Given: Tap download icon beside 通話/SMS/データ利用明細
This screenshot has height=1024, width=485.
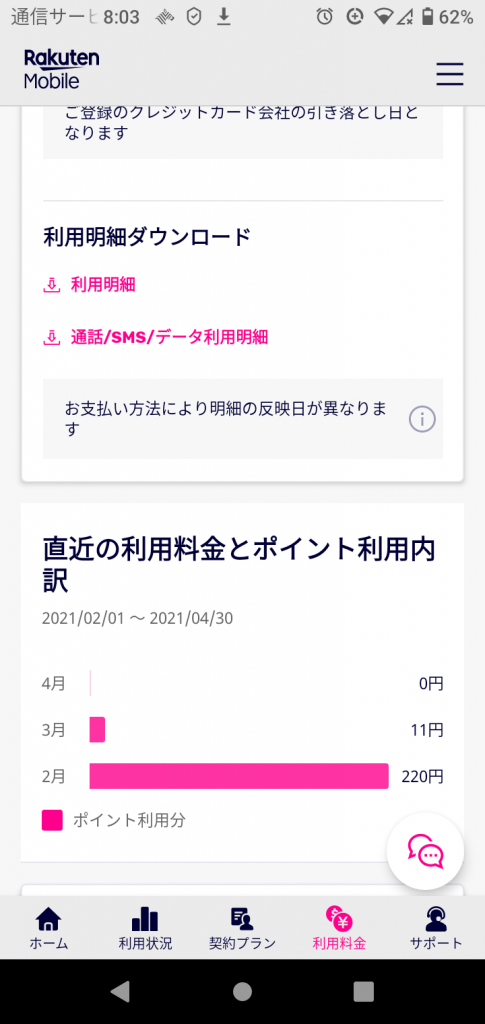Looking at the screenshot, I should click(52, 337).
